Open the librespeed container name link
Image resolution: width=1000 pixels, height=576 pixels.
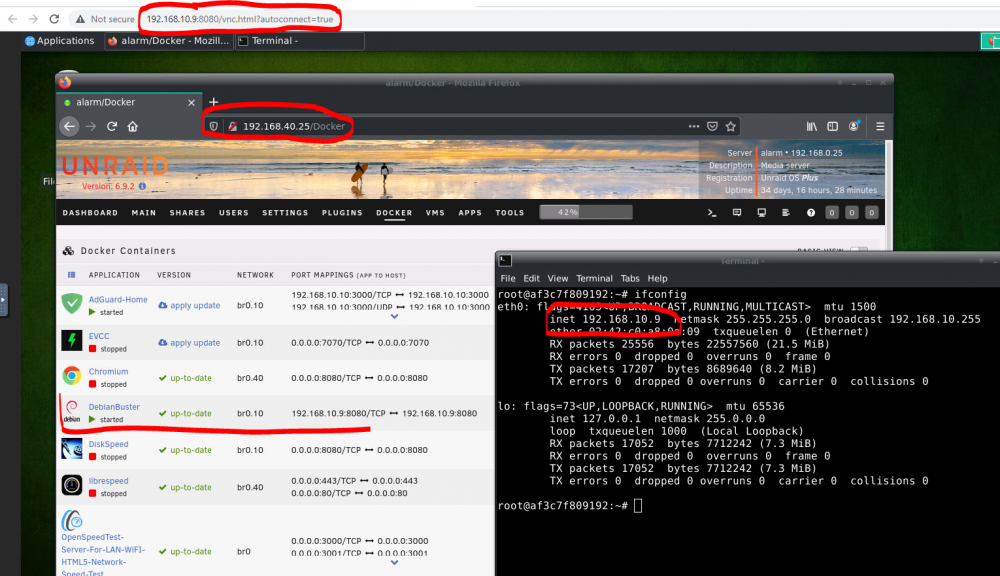(x=108, y=481)
